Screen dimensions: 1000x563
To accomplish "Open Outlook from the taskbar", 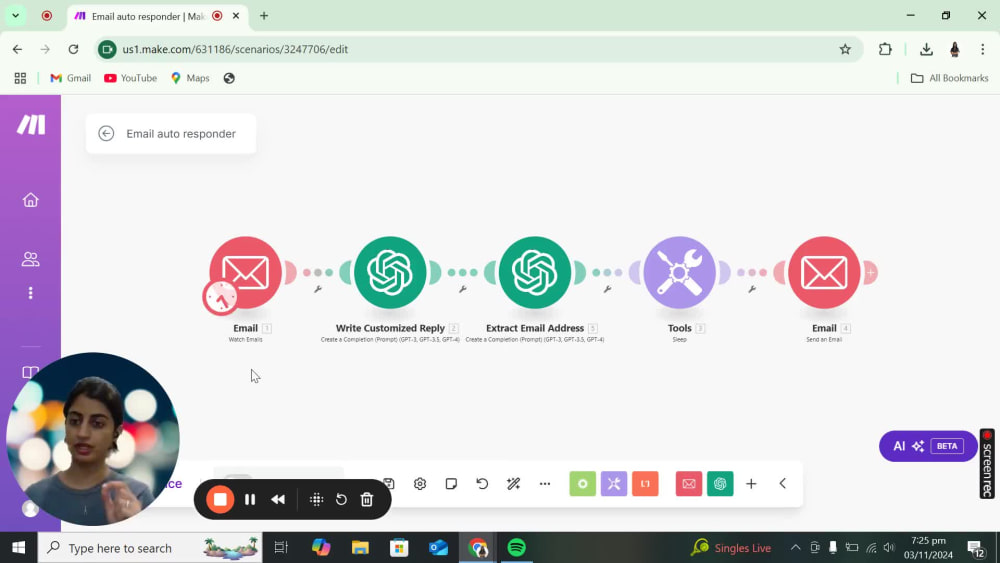I will pos(438,548).
